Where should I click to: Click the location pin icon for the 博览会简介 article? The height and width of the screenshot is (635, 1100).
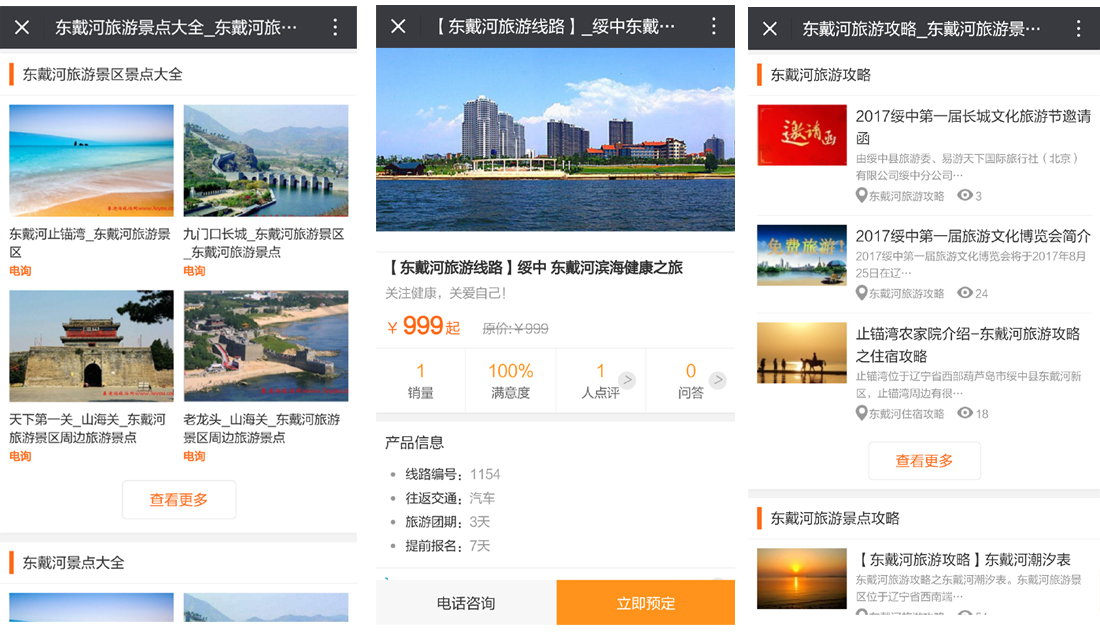(x=861, y=293)
